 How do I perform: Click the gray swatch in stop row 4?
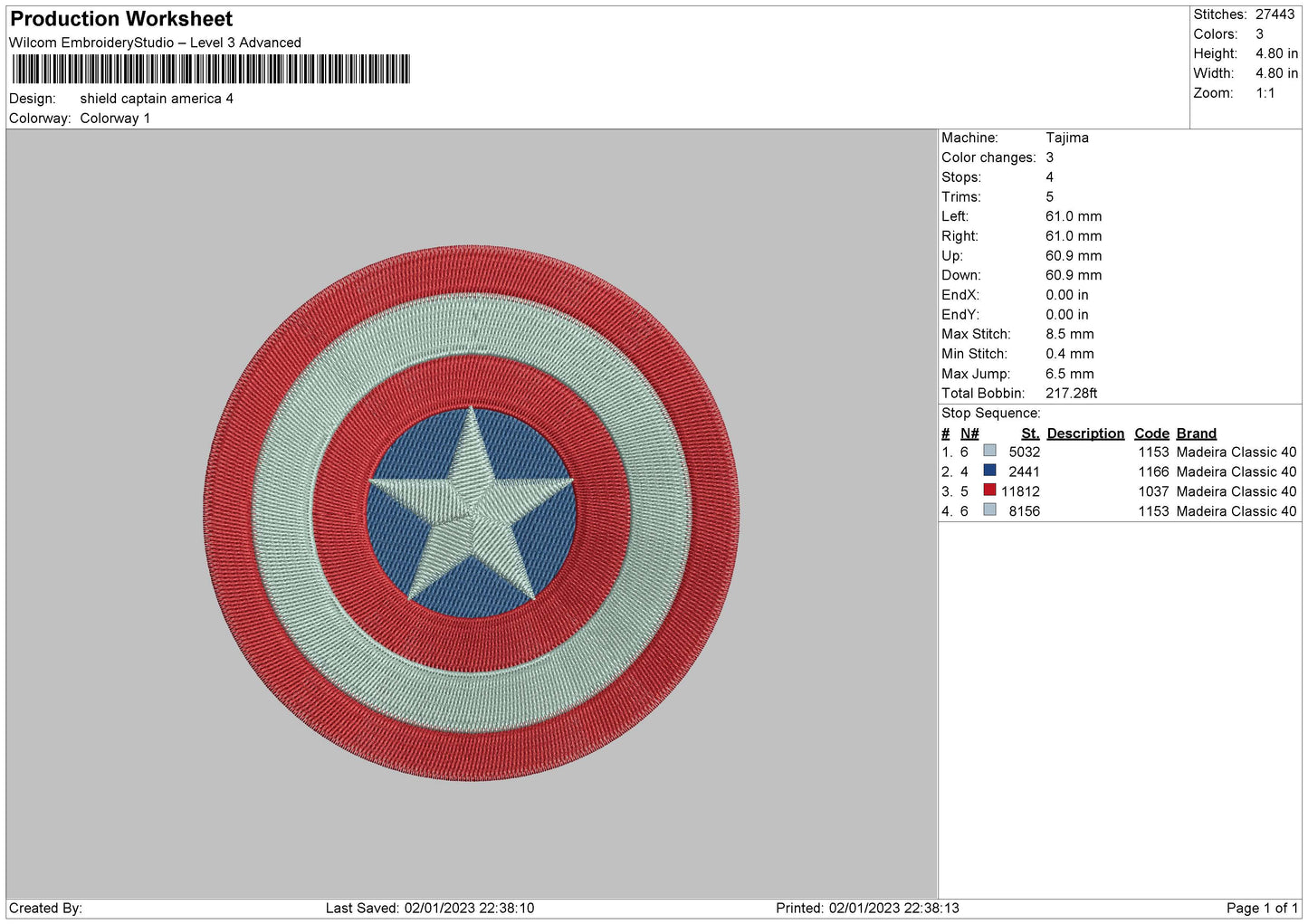coord(989,510)
